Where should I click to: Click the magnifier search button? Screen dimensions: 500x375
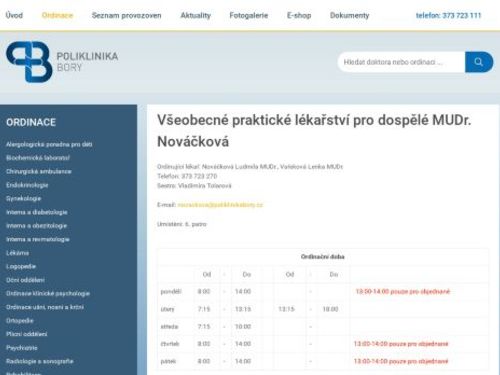[479, 62]
